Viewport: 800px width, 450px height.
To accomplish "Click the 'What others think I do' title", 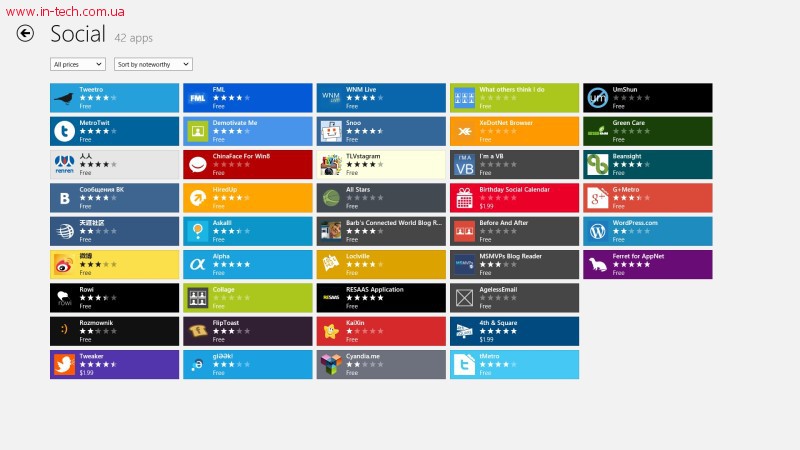I will click(512, 89).
